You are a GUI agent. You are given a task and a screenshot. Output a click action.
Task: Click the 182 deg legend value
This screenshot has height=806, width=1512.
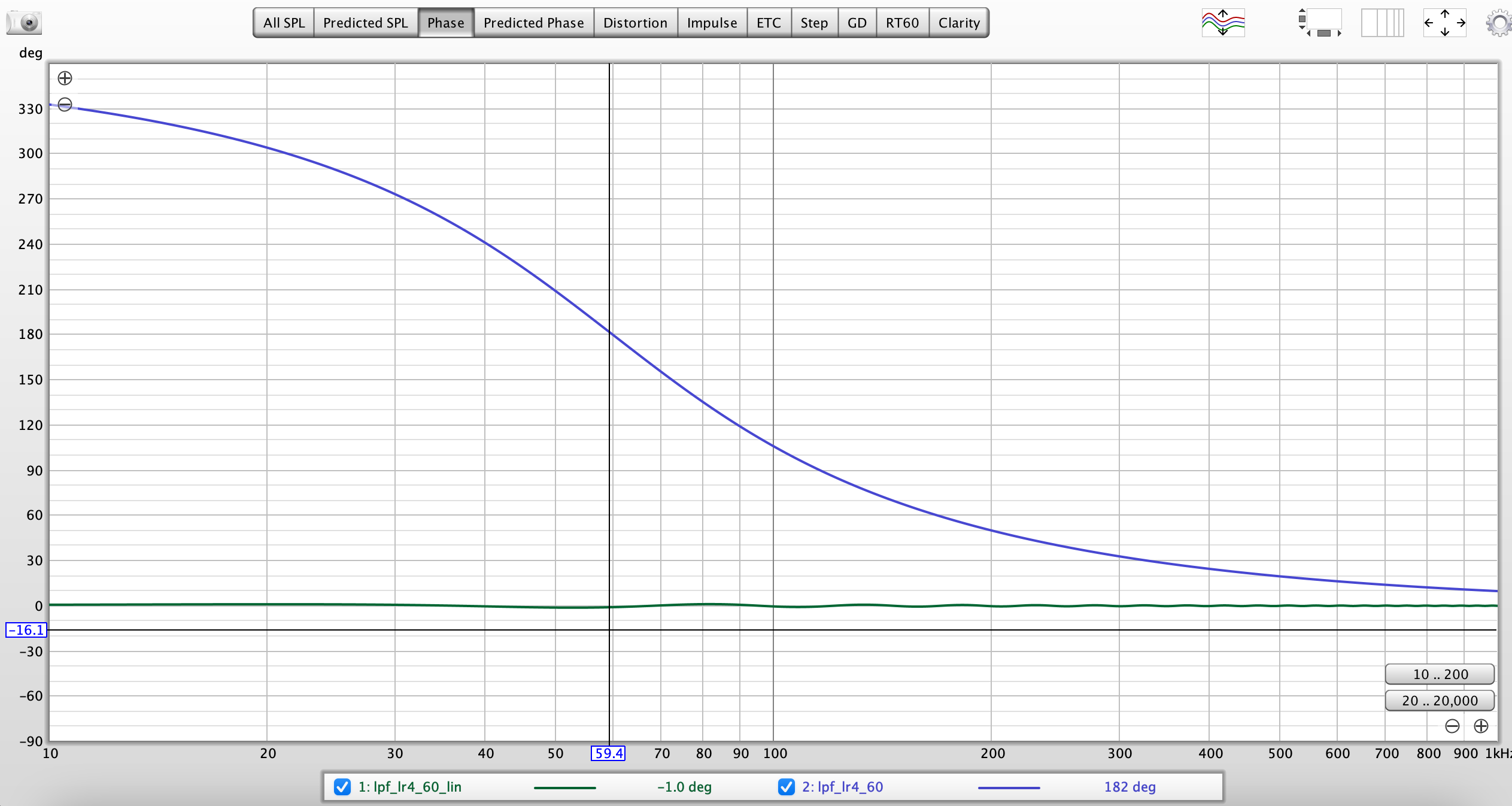[1130, 787]
